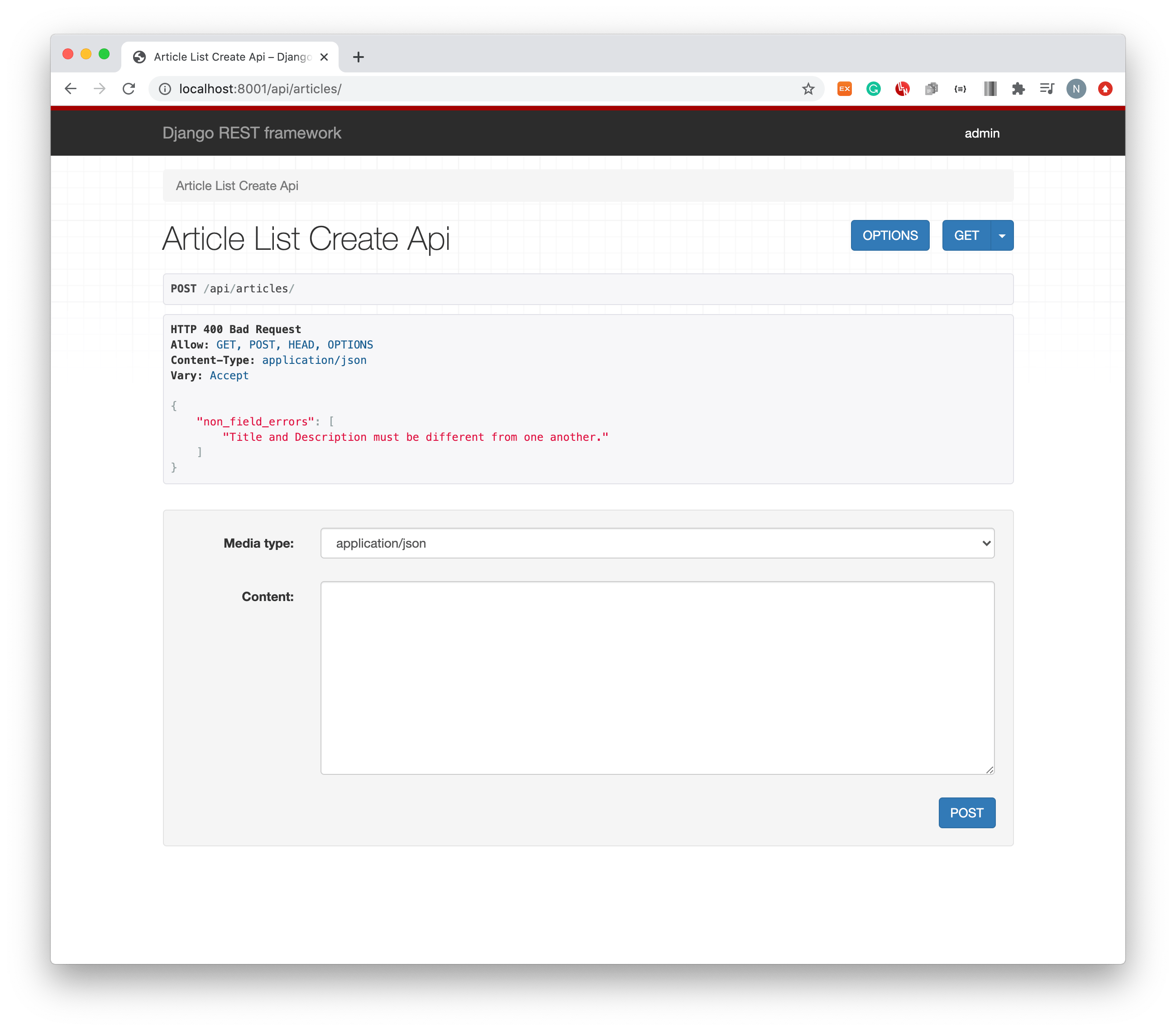This screenshot has width=1176, height=1031.
Task: Open the JSON formatter extension icon
Action: [x=960, y=89]
